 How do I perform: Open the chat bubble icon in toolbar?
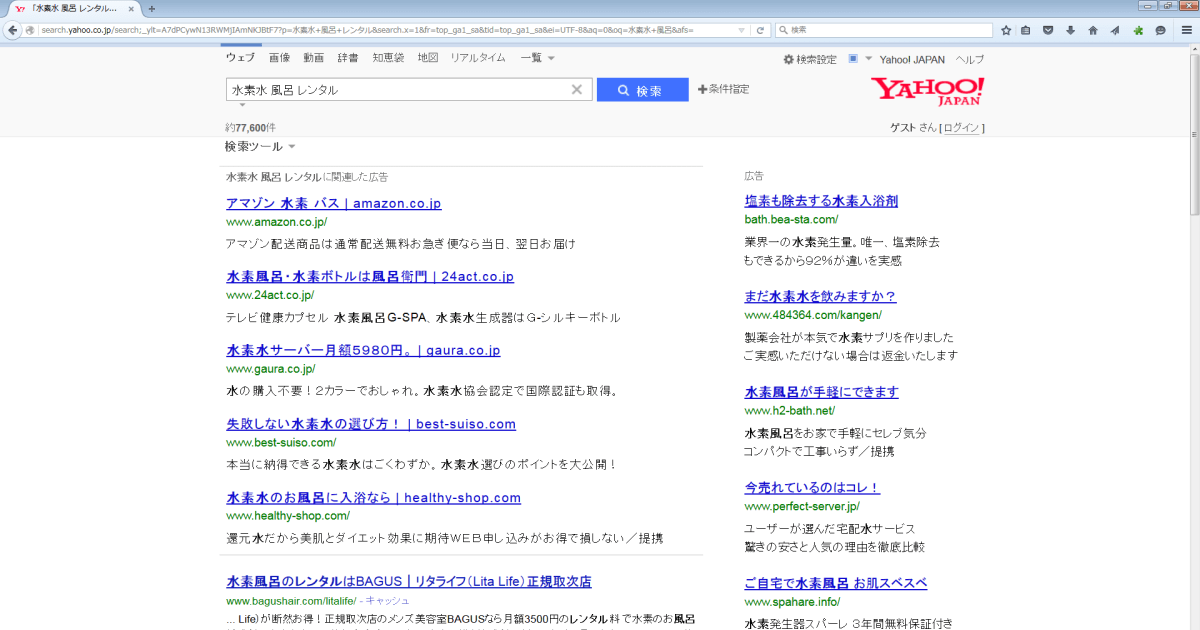point(1160,30)
